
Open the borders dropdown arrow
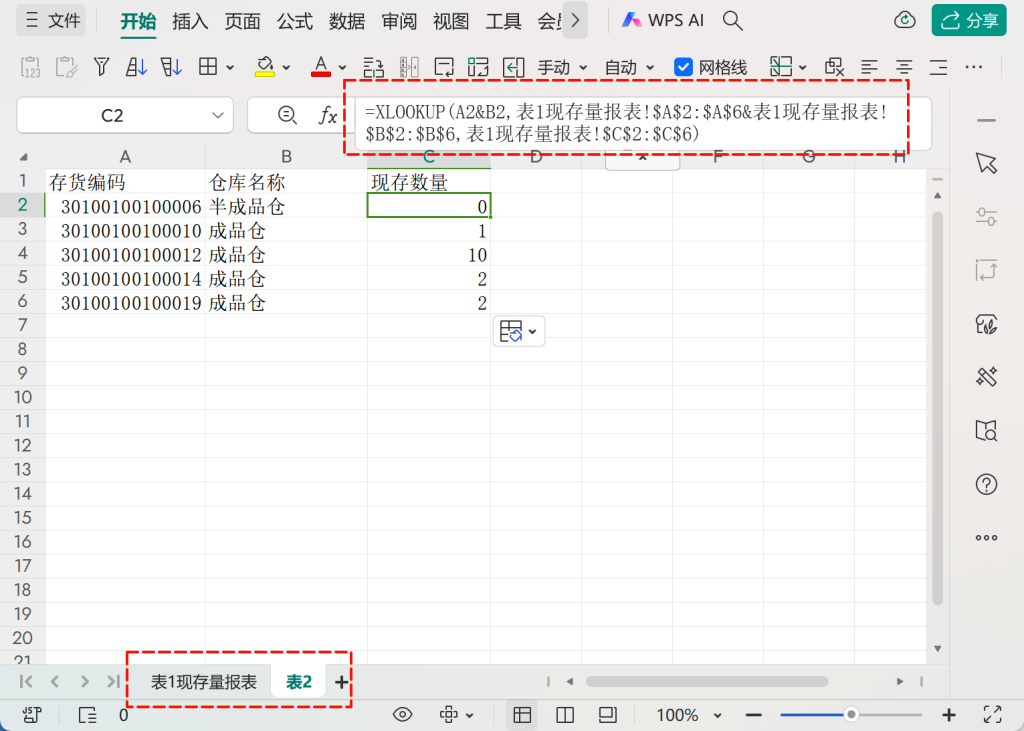pos(230,67)
